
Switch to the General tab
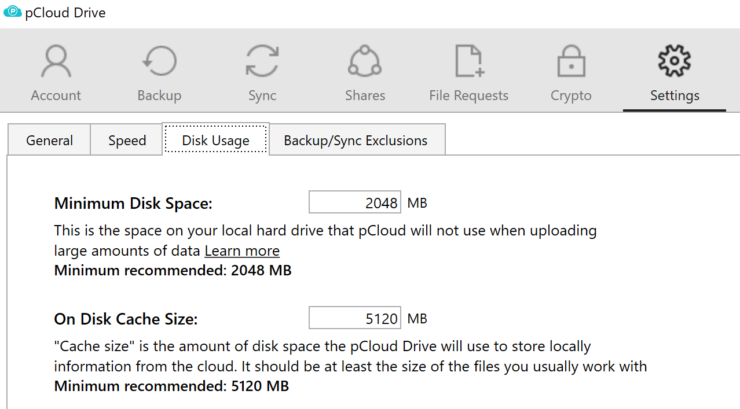[49, 140]
